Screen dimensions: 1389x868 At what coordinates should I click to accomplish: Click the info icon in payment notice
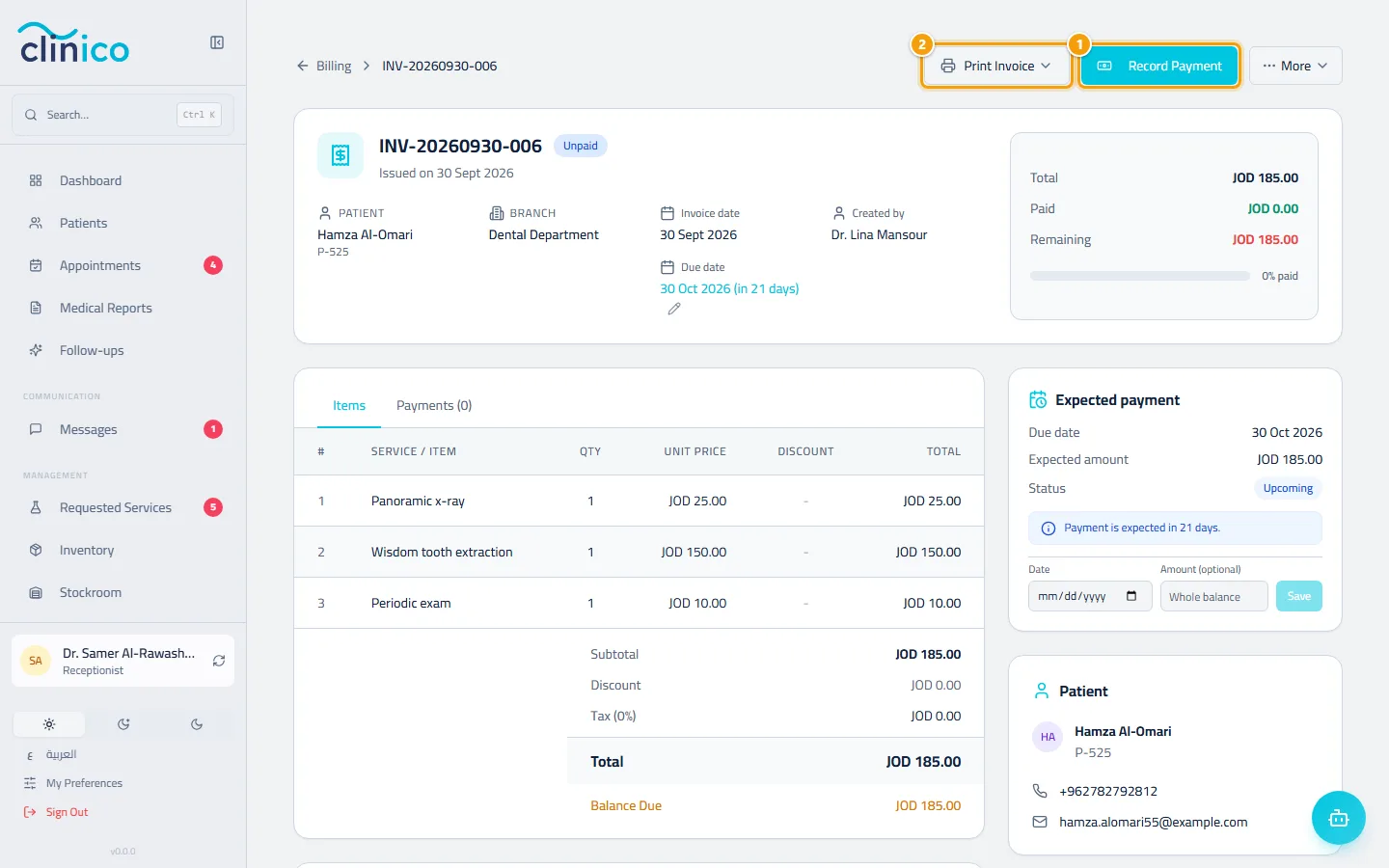pyautogui.click(x=1049, y=528)
